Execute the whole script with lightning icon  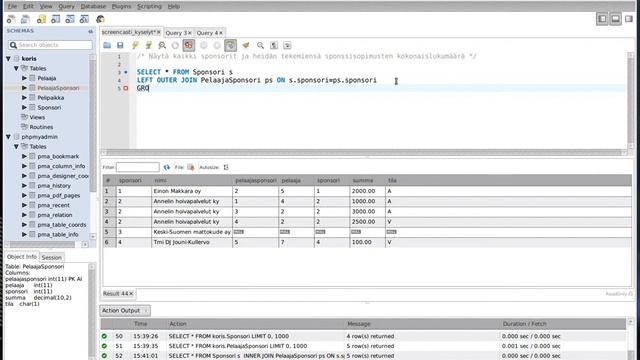click(135, 45)
